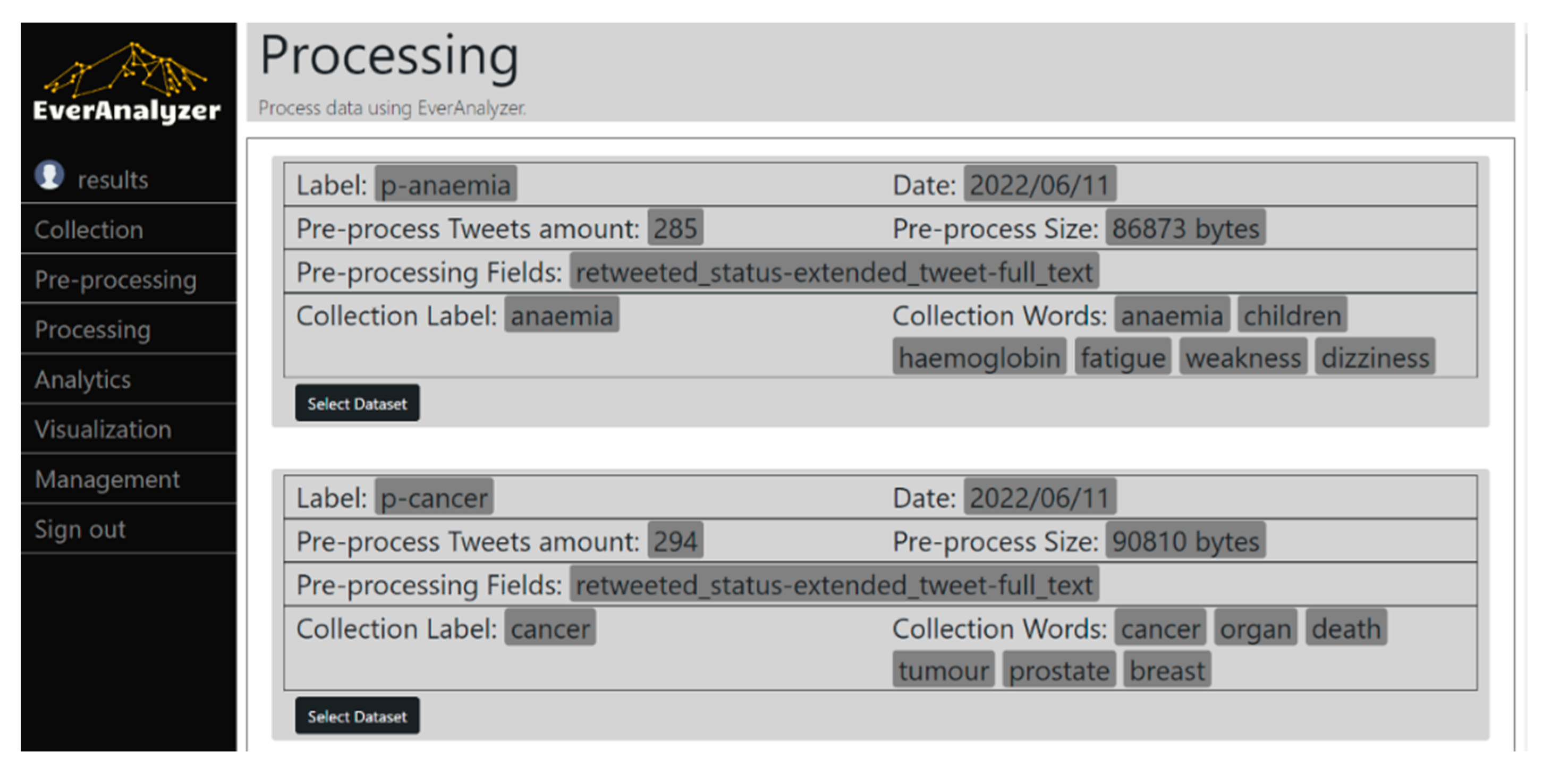Open the Management page

click(x=107, y=479)
